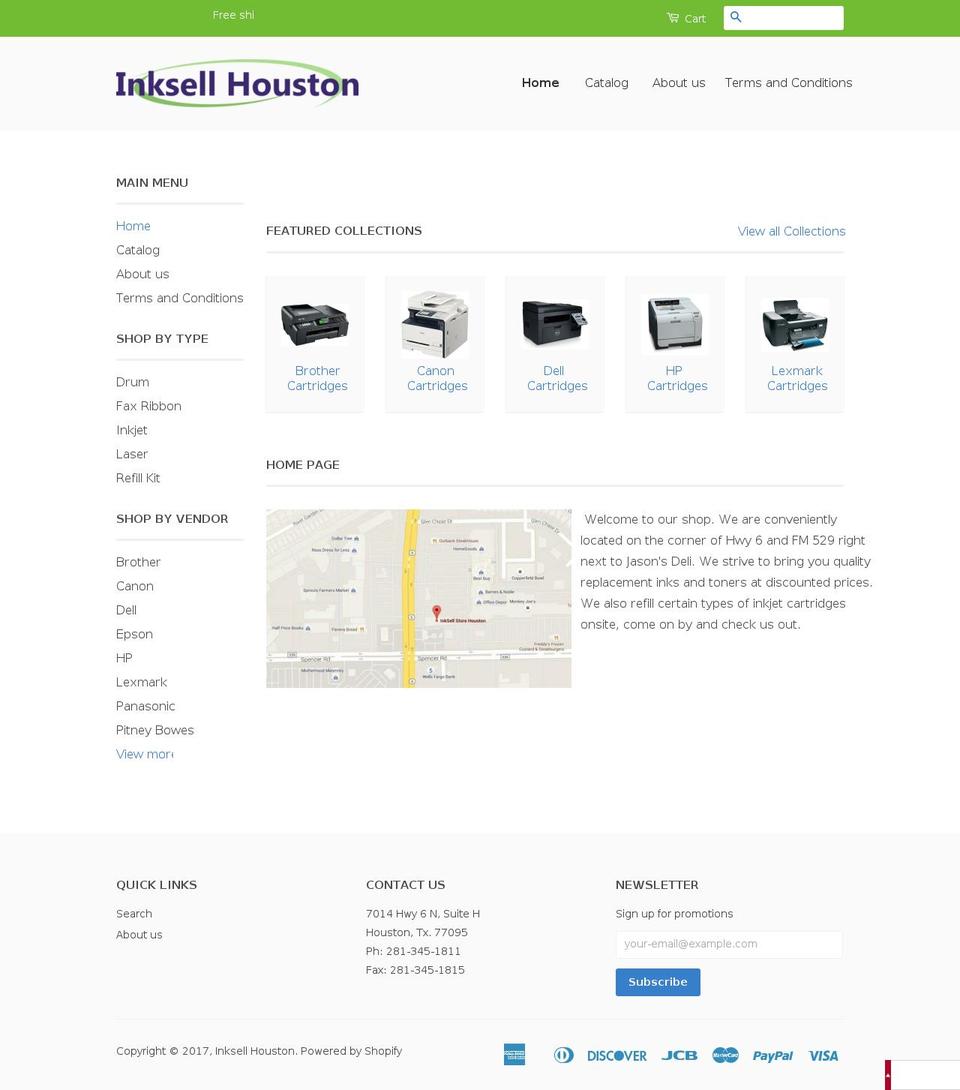Image resolution: width=960 pixels, height=1090 pixels.
Task: Click the newsletter email input field
Action: click(x=729, y=944)
